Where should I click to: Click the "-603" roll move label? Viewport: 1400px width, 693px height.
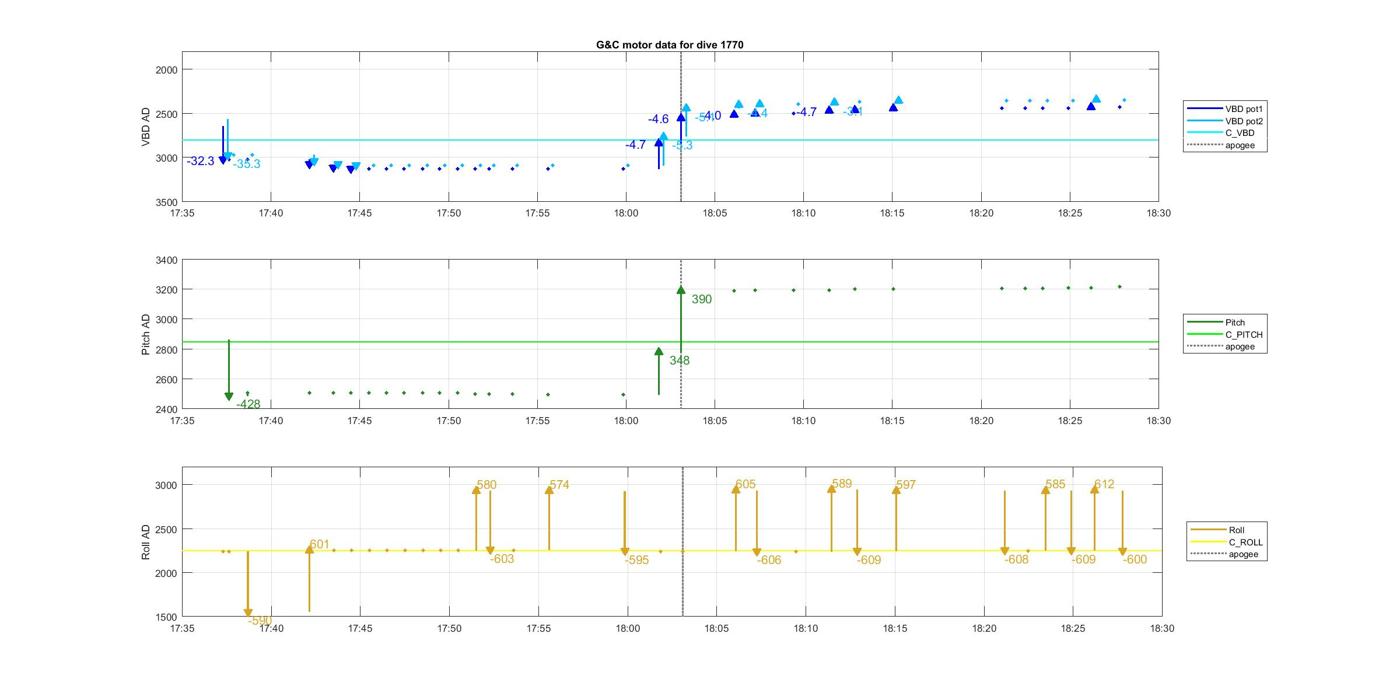pyautogui.click(x=502, y=559)
